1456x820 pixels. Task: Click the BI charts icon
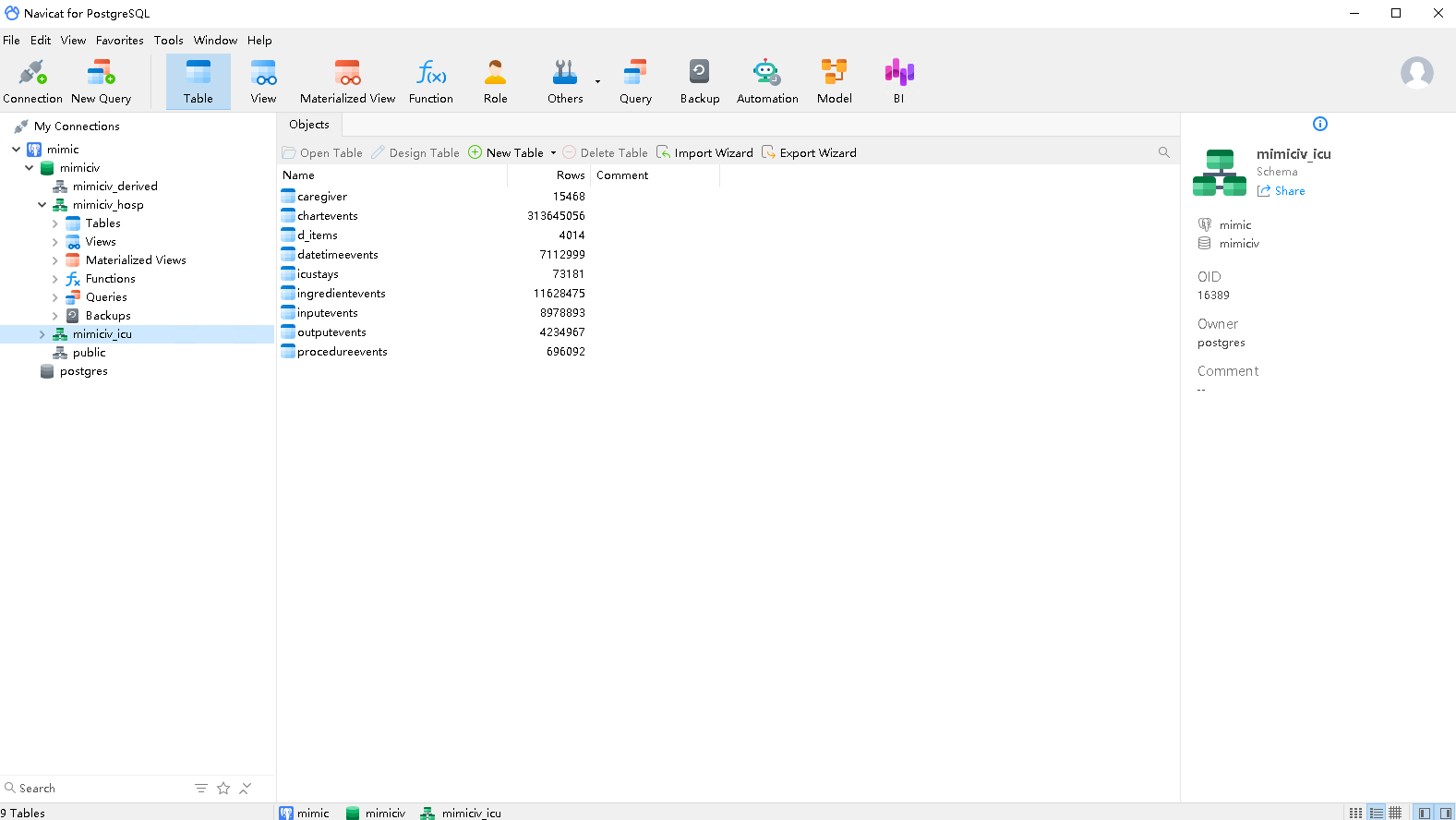pos(898,81)
